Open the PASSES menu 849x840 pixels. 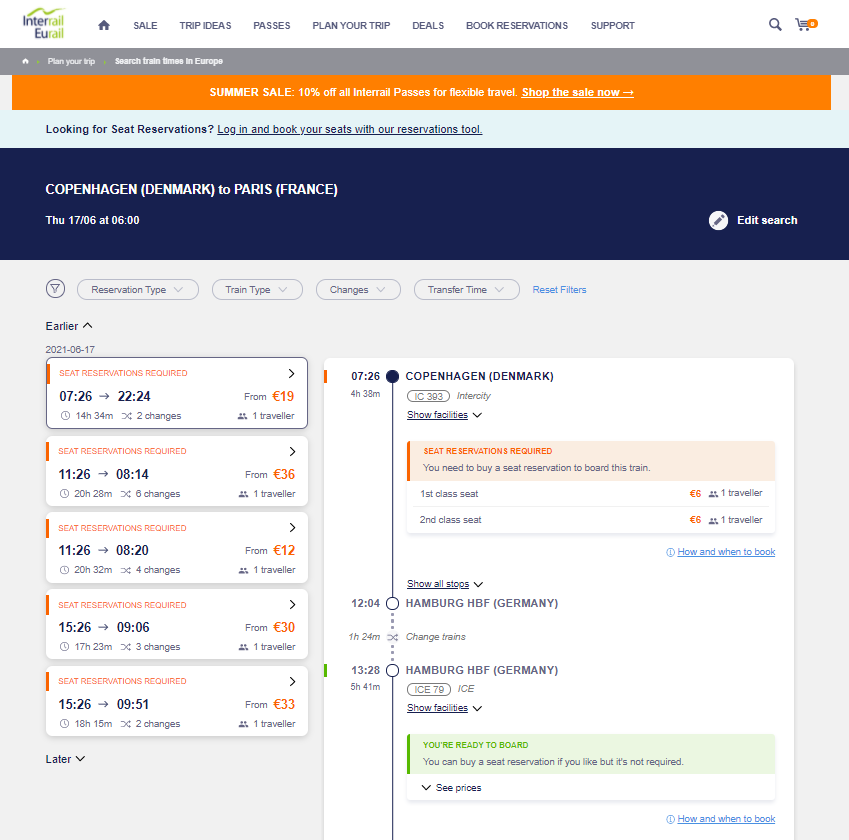click(x=271, y=25)
